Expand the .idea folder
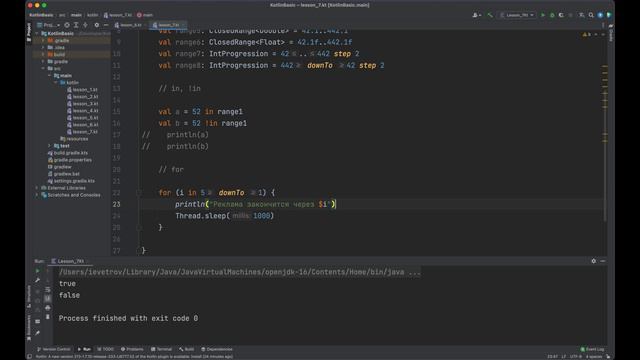This screenshot has height=360, width=640. click(x=43, y=47)
